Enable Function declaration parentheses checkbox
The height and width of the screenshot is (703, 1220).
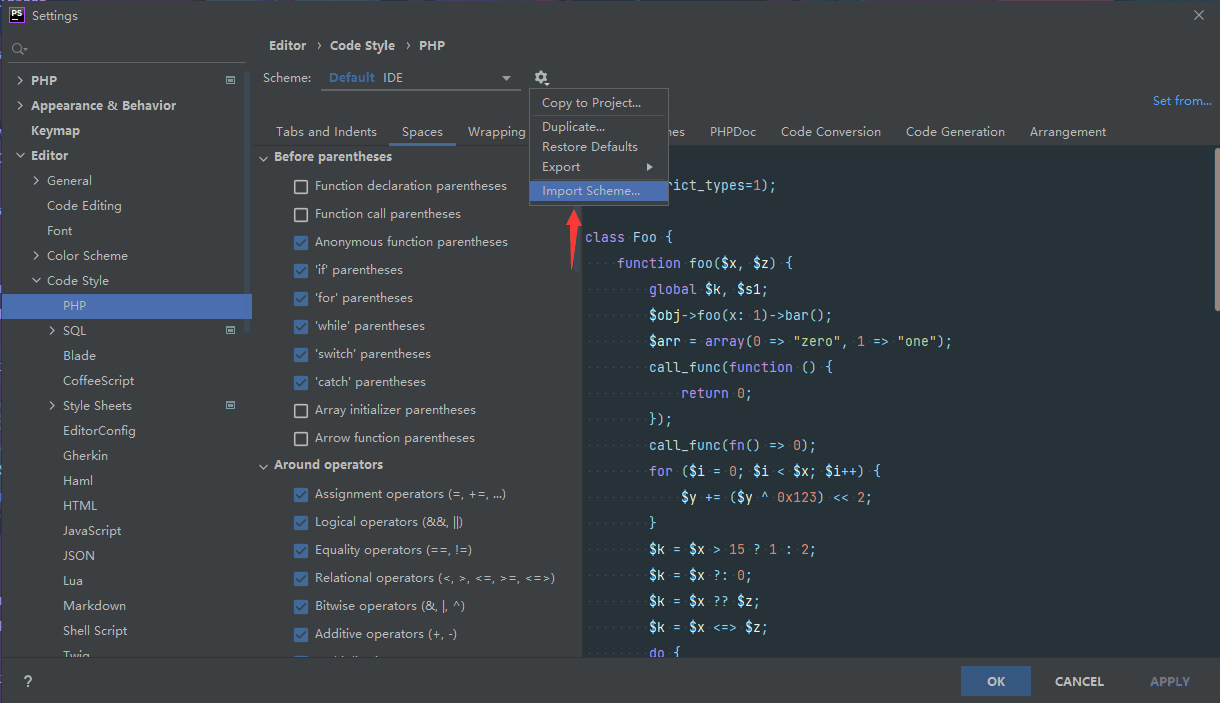[301, 186]
